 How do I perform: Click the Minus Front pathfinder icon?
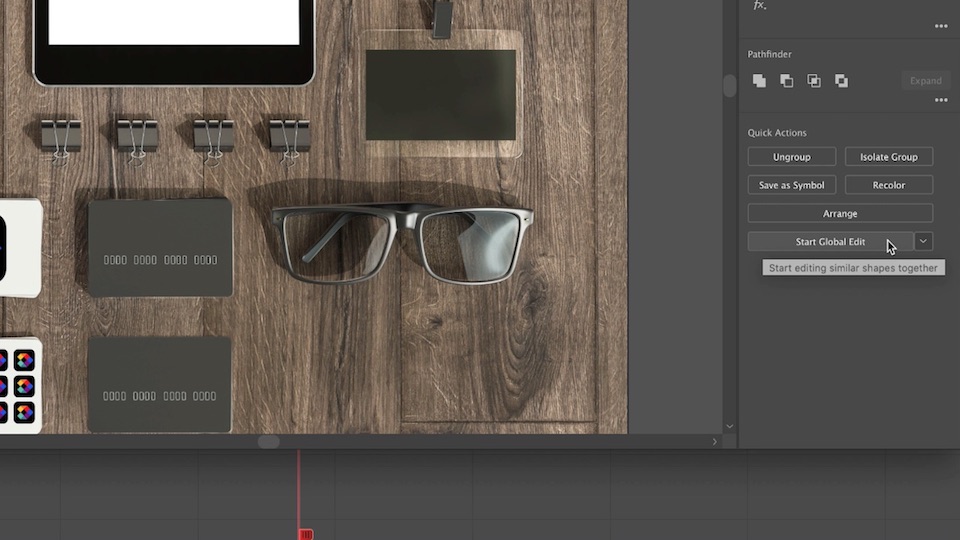[x=787, y=81]
